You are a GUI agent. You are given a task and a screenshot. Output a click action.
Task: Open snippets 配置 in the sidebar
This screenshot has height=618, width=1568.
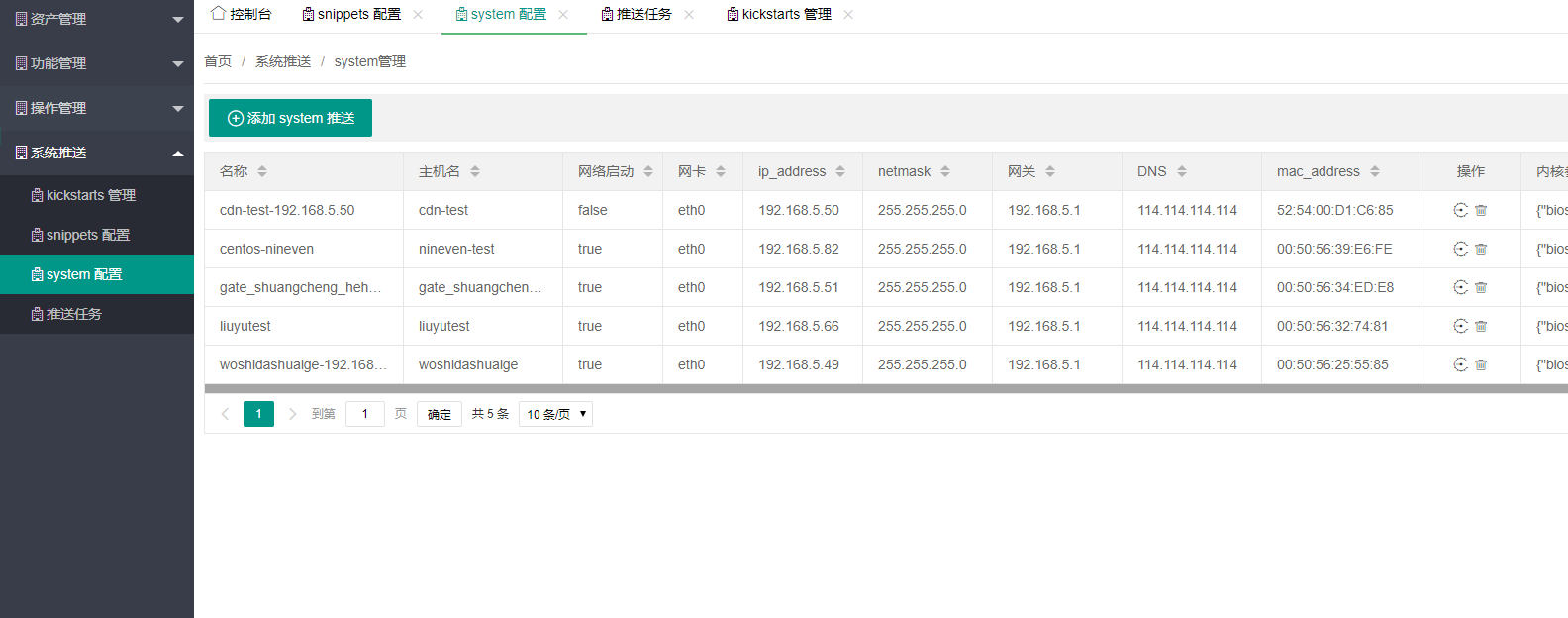tap(97, 235)
